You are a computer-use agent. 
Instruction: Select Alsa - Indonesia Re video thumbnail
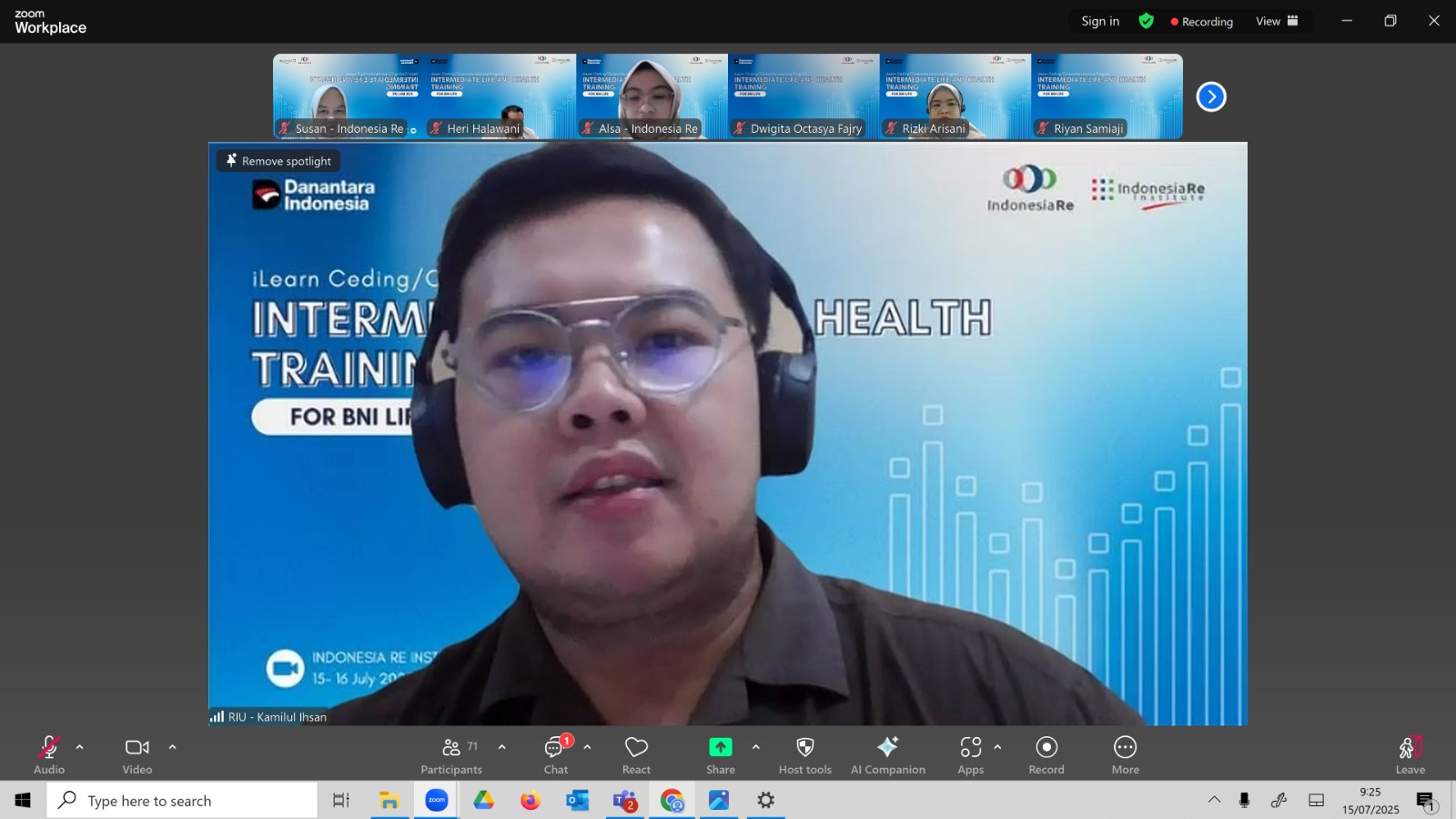[x=652, y=96]
